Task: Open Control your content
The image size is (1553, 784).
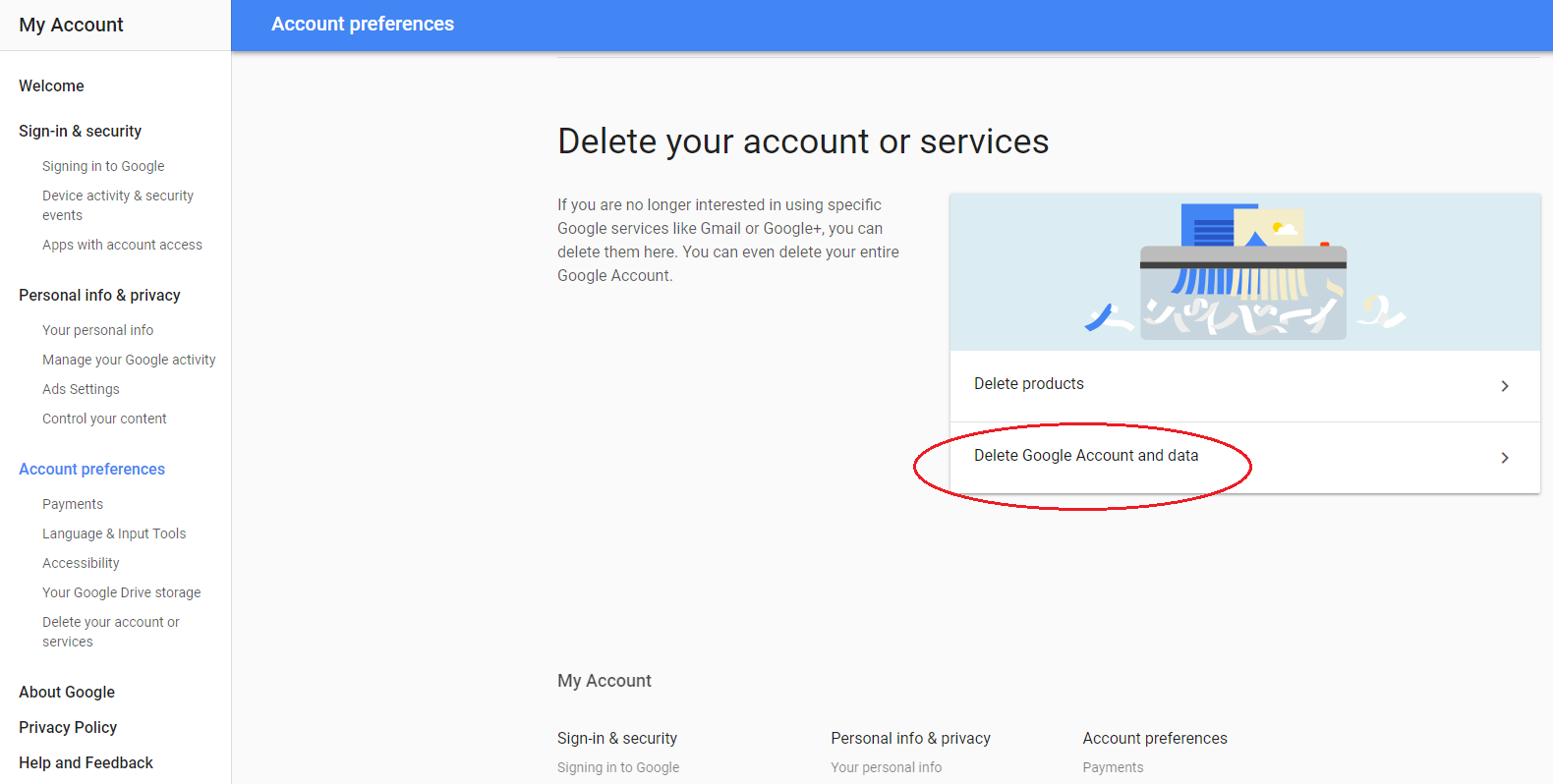Action: coord(104,419)
